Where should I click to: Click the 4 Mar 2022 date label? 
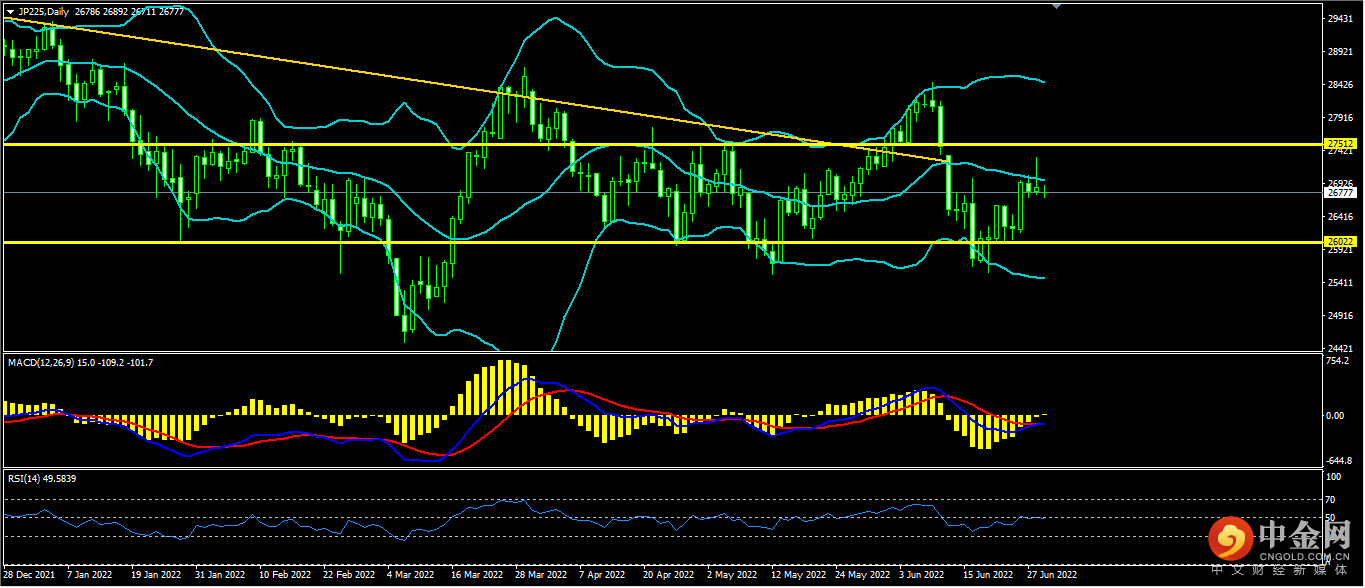410,576
